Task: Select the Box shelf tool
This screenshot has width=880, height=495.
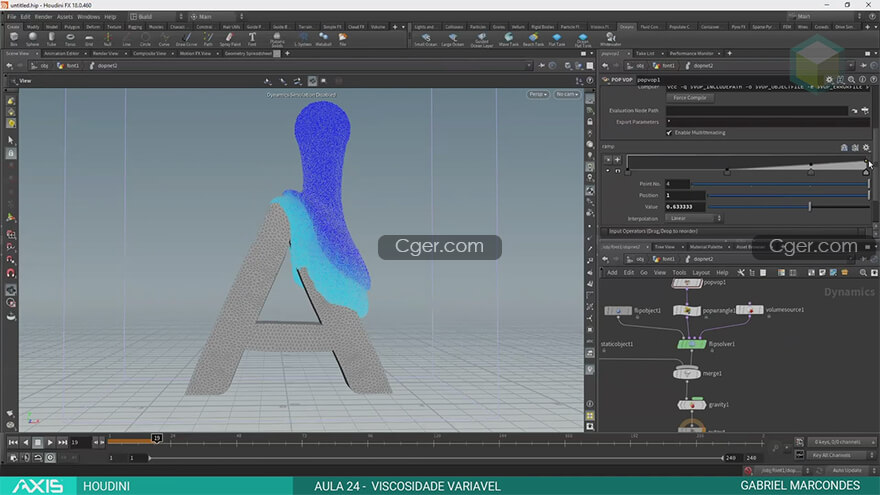Action: 14,39
